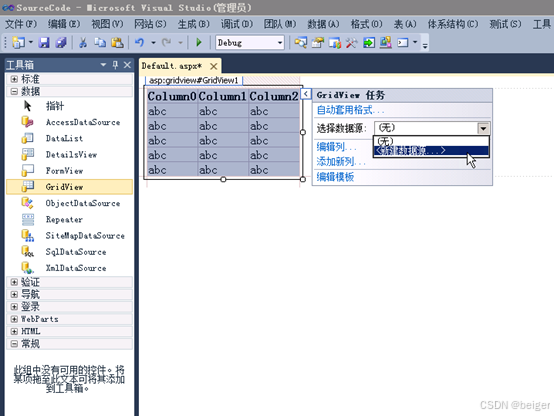The height and width of the screenshot is (416, 554).
Task: Expand the 标准 toolbox group
Action: [x=14, y=79]
